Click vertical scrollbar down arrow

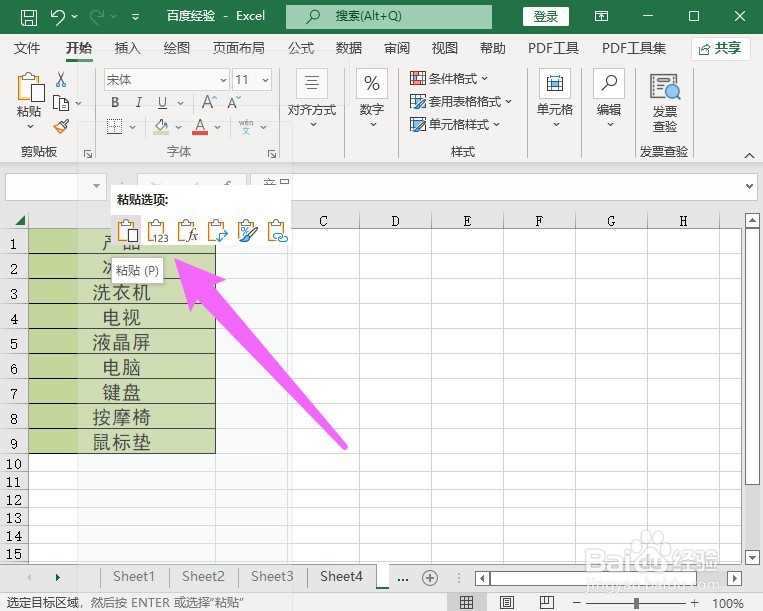click(752, 557)
